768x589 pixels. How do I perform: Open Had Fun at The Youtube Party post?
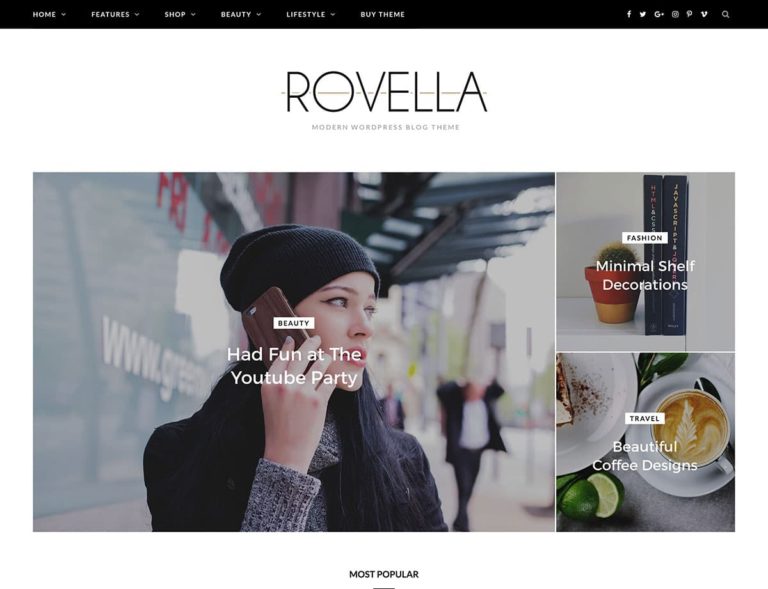tap(294, 366)
